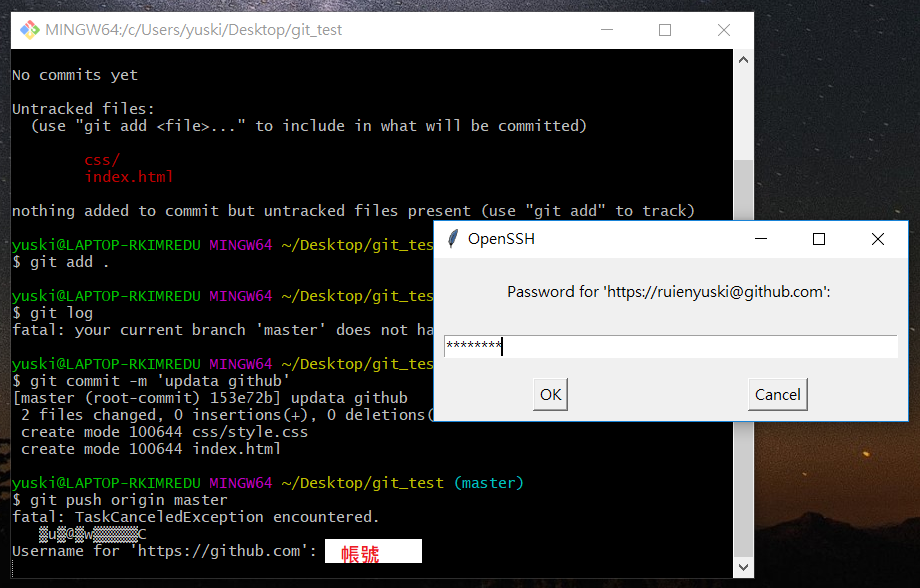This screenshot has width=920, height=588.
Task: Minimize the OpenSSH dialog
Action: click(x=761, y=239)
